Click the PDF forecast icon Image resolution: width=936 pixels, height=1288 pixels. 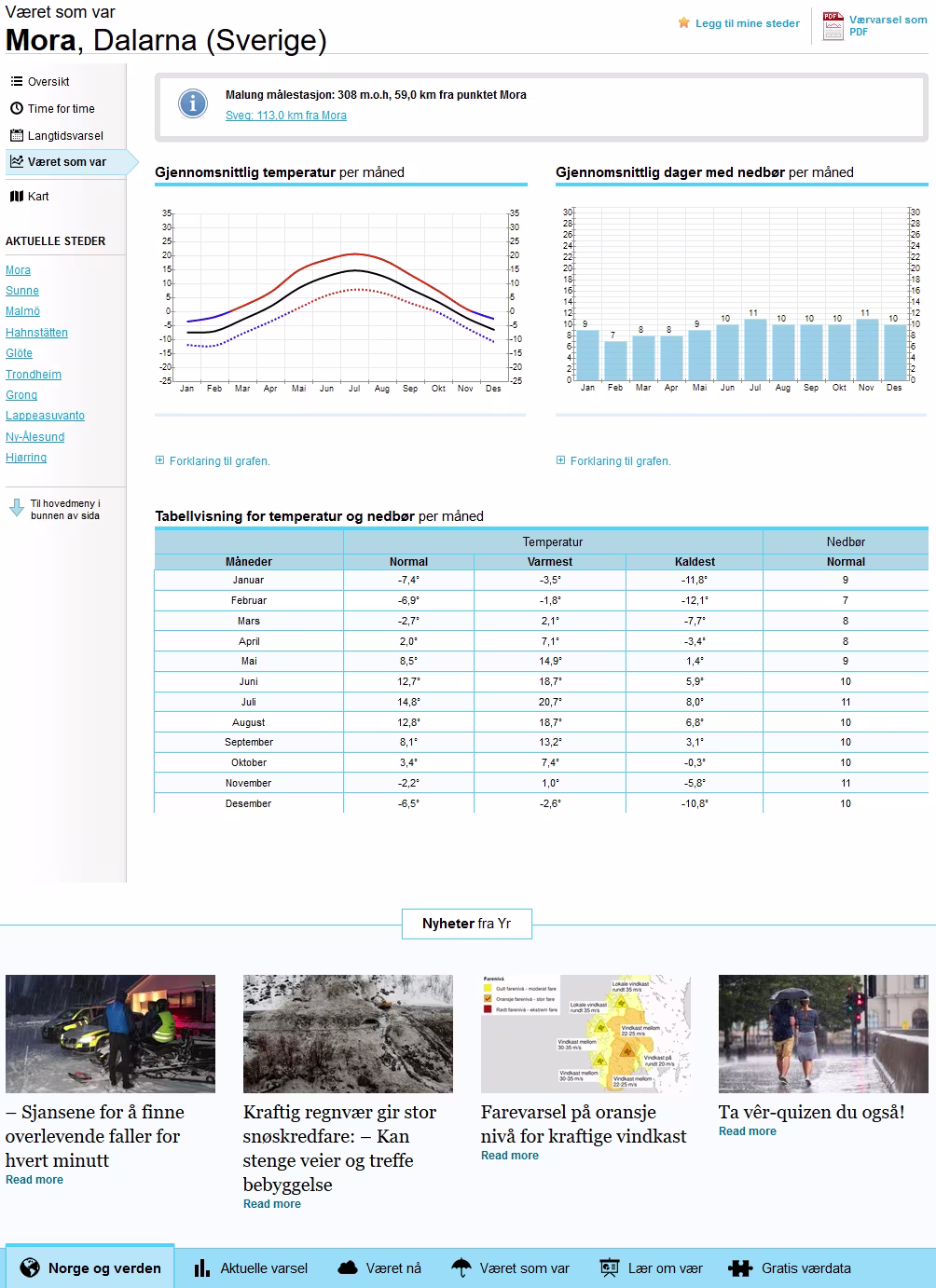[x=833, y=25]
